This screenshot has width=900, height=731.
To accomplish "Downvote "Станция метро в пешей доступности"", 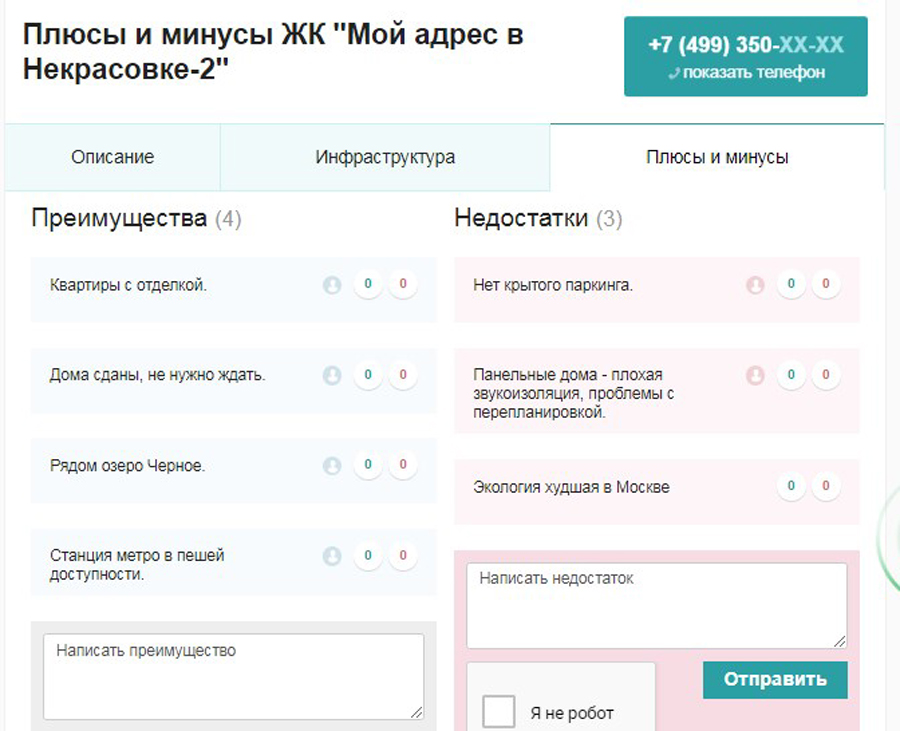I will (x=403, y=555).
